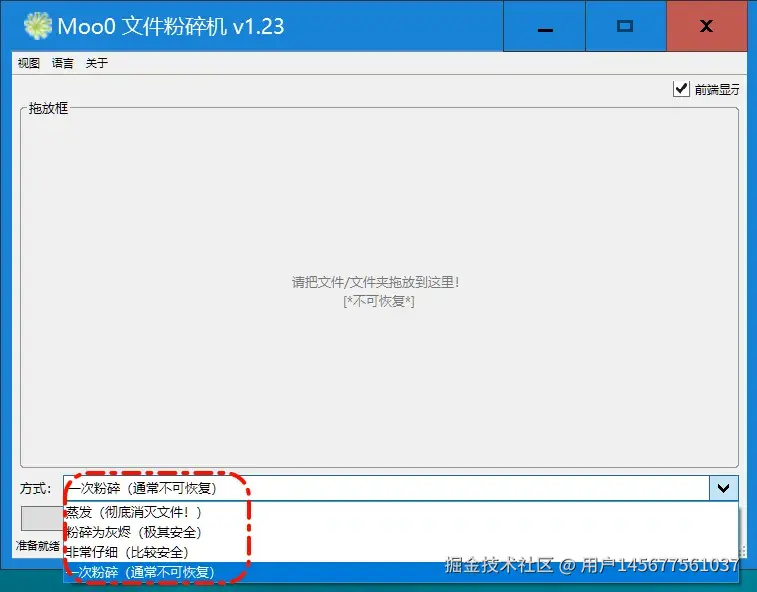The image size is (757, 592).
Task: Click the drop box area 请把文件/文件夹拖放到这里
Action: (379, 287)
